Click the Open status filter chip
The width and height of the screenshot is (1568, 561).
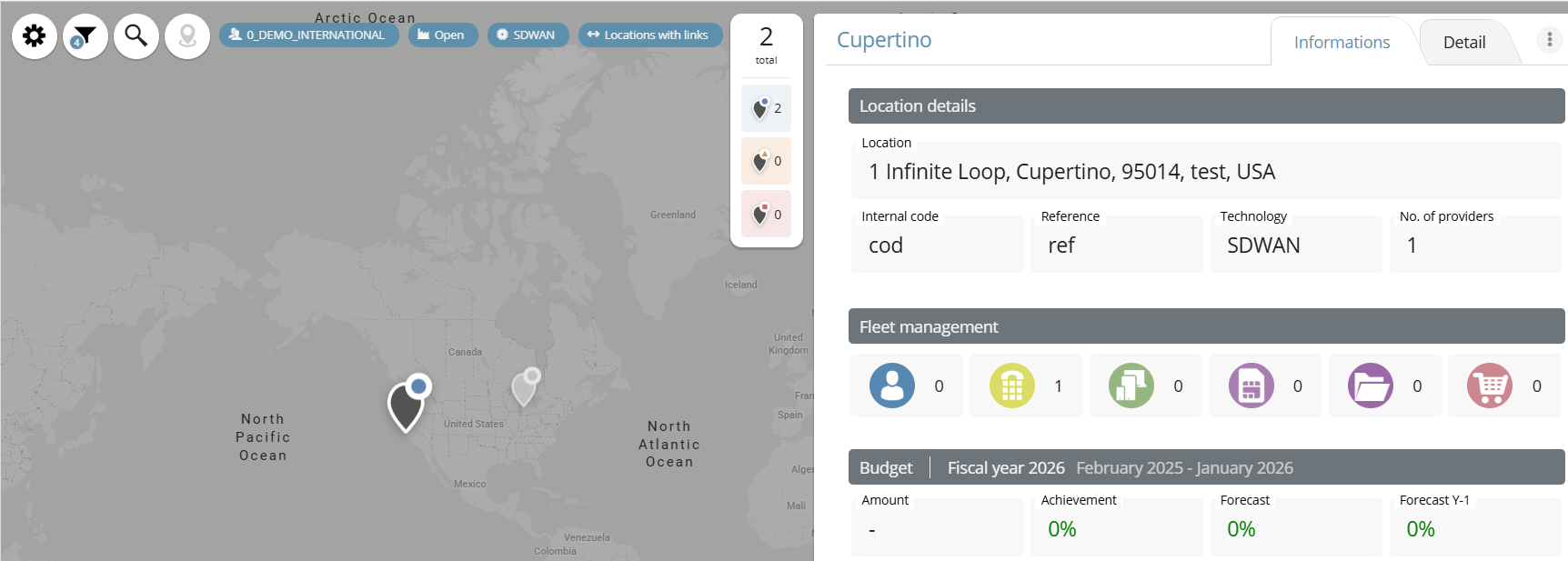pyautogui.click(x=442, y=35)
